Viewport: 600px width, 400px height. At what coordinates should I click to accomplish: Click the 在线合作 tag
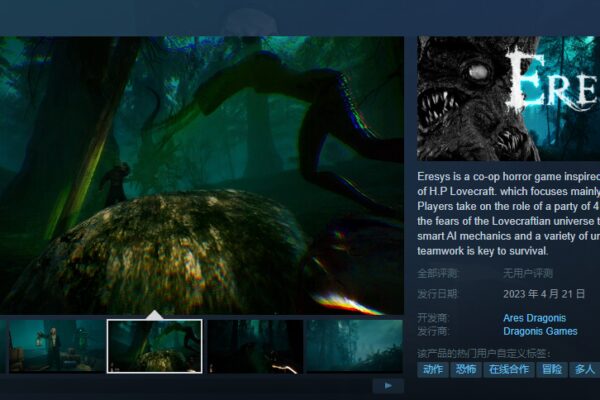(509, 369)
